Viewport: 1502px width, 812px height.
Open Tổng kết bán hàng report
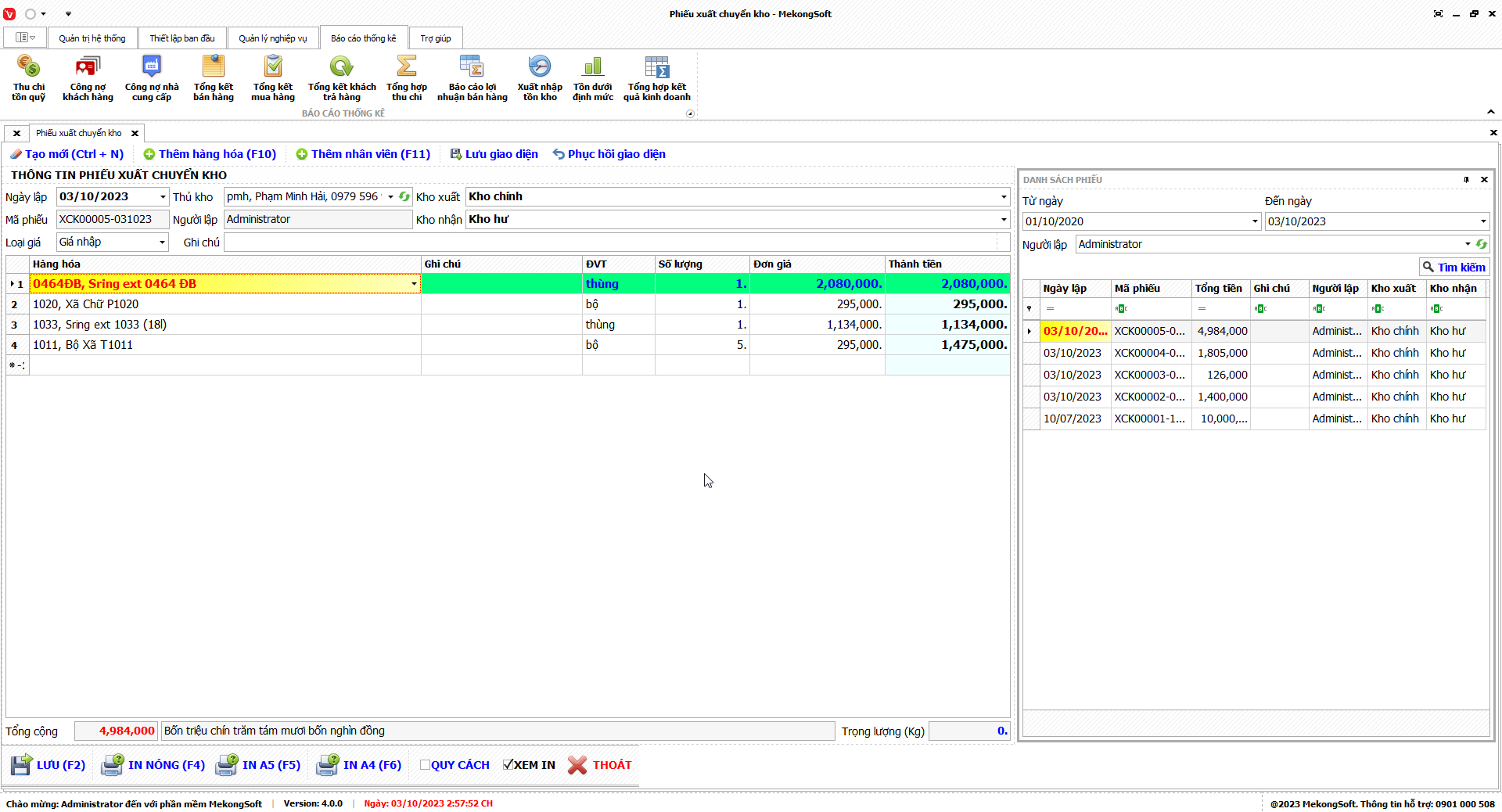coord(213,78)
